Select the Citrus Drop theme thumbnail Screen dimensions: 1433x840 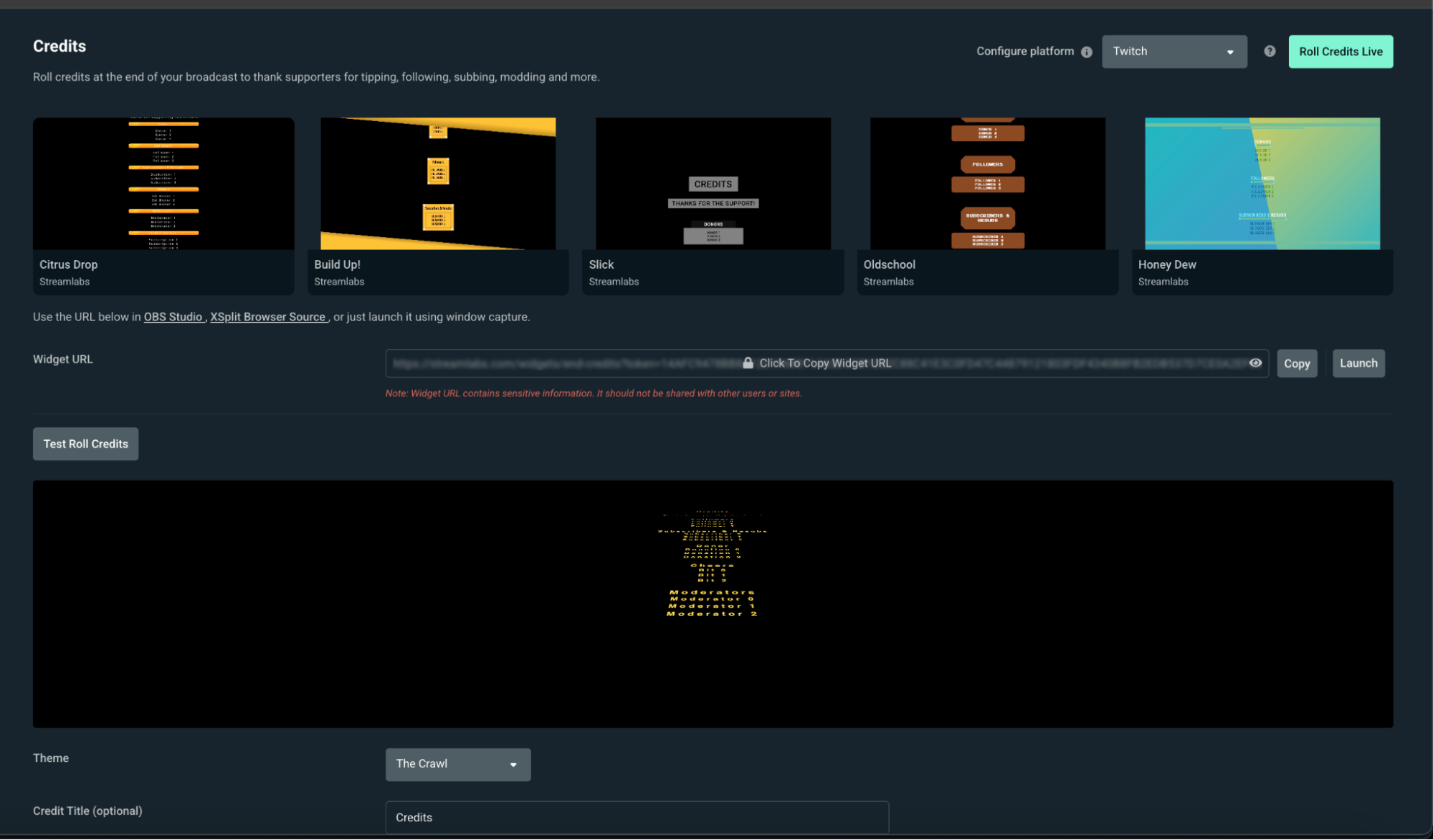pos(163,183)
